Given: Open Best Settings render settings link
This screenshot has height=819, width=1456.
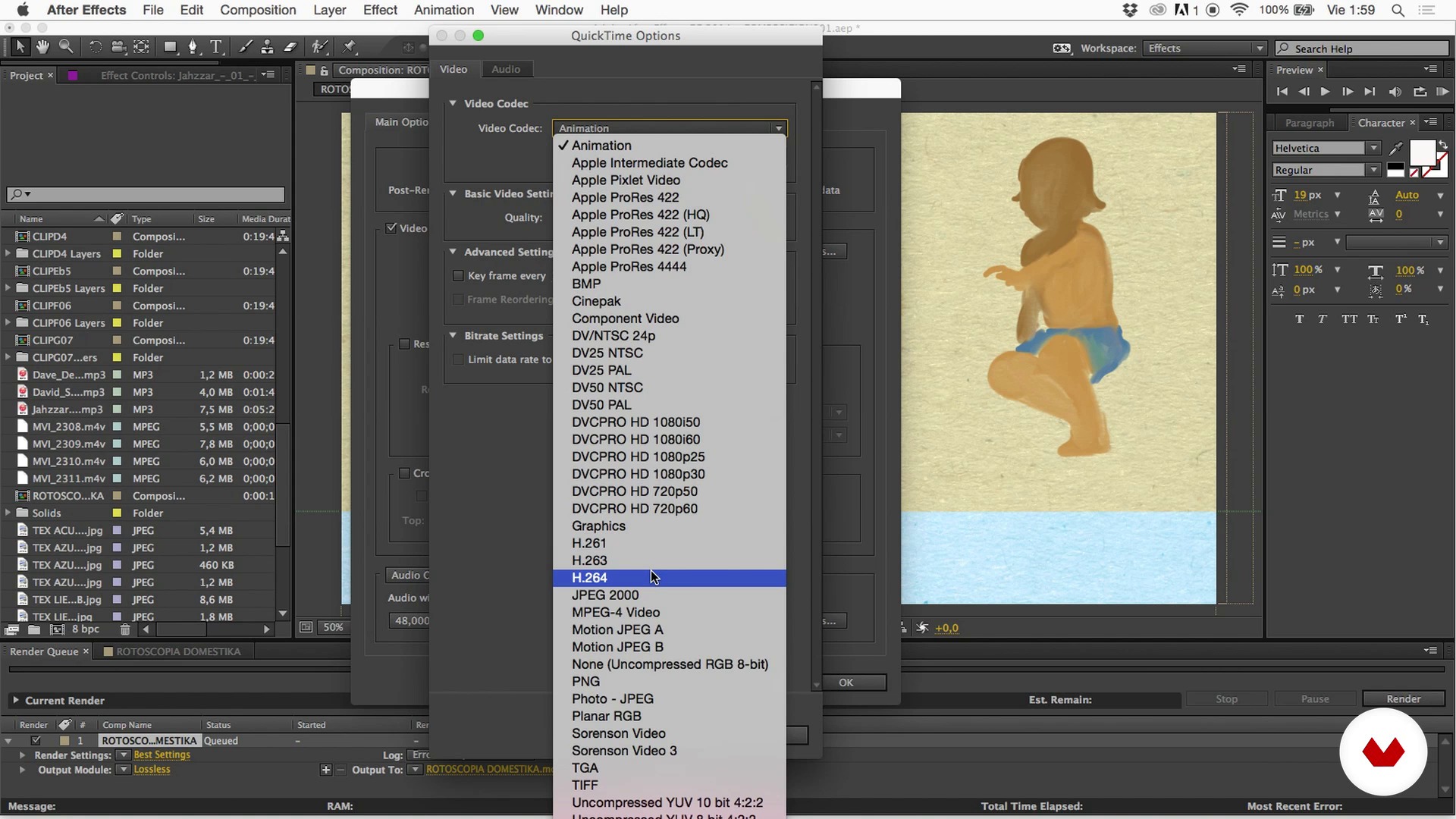Looking at the screenshot, I should click(x=162, y=755).
